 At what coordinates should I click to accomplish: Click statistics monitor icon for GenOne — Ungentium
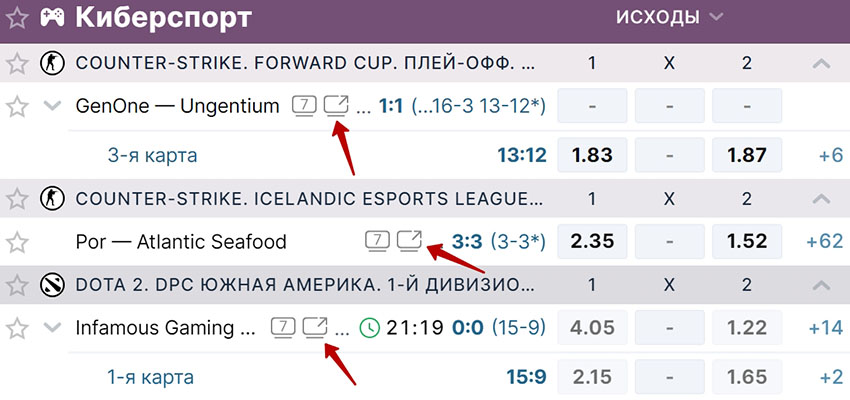point(304,105)
